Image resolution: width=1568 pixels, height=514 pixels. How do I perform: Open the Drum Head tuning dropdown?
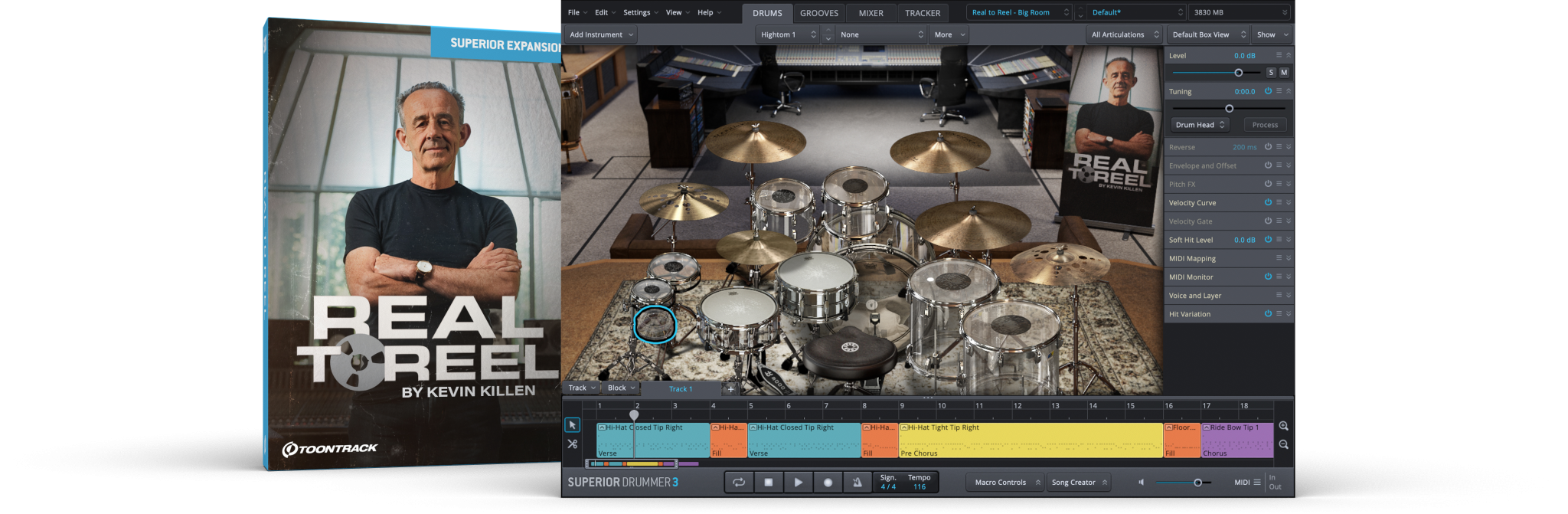(1200, 125)
